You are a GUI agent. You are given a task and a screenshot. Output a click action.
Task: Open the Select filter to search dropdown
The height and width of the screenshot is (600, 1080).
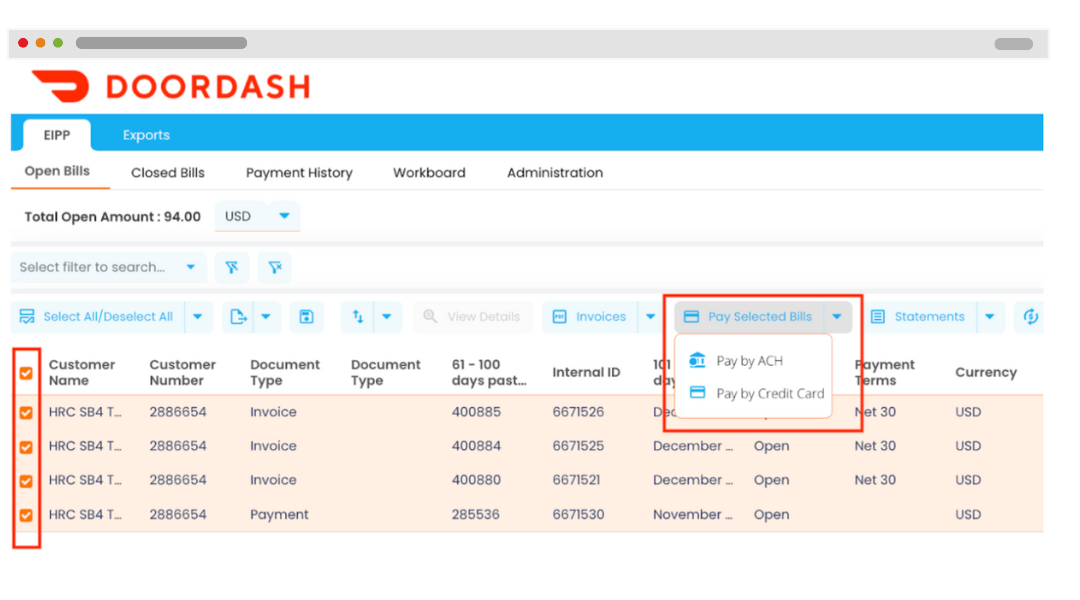click(108, 267)
